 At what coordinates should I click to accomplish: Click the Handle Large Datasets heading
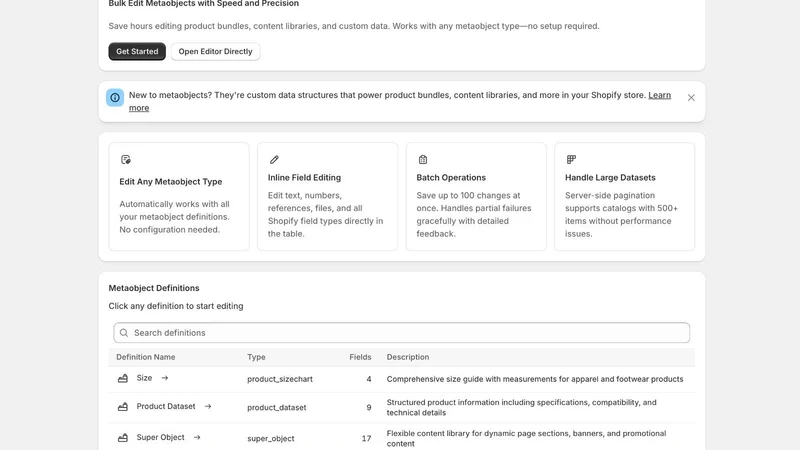[610, 178]
